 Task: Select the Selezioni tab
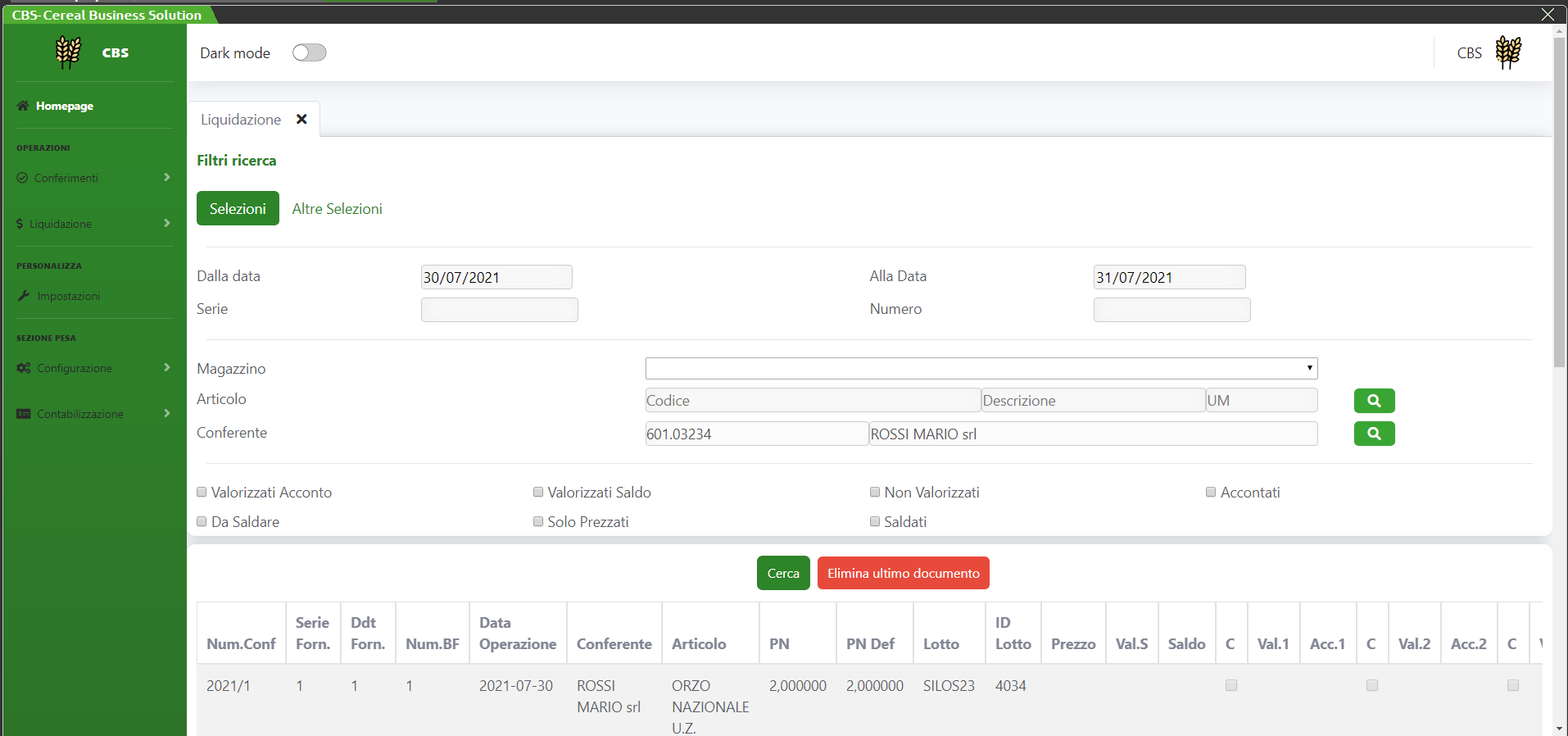point(238,209)
